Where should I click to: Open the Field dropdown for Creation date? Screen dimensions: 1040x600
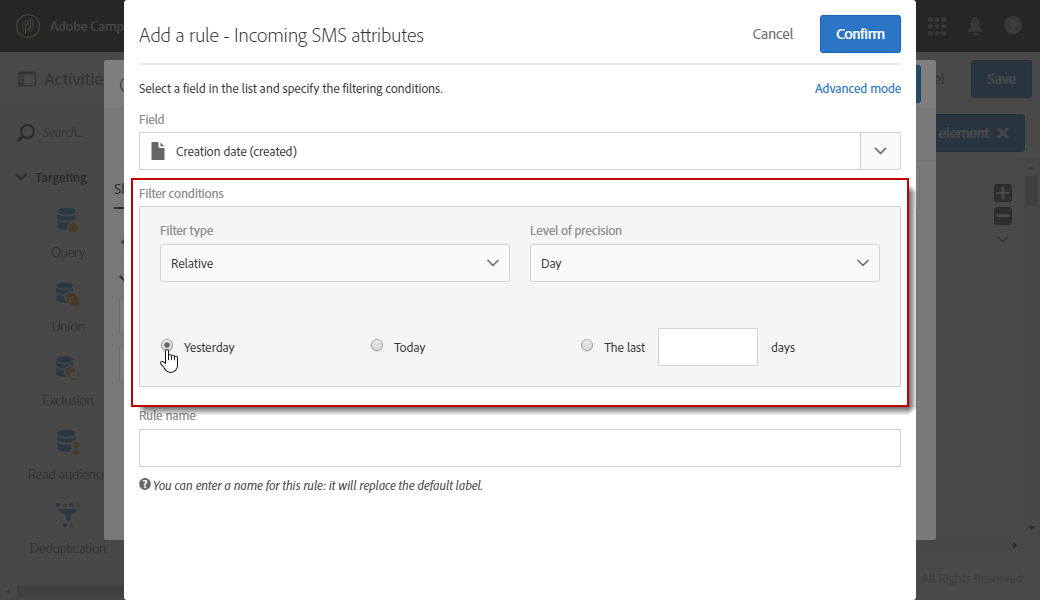[880, 151]
